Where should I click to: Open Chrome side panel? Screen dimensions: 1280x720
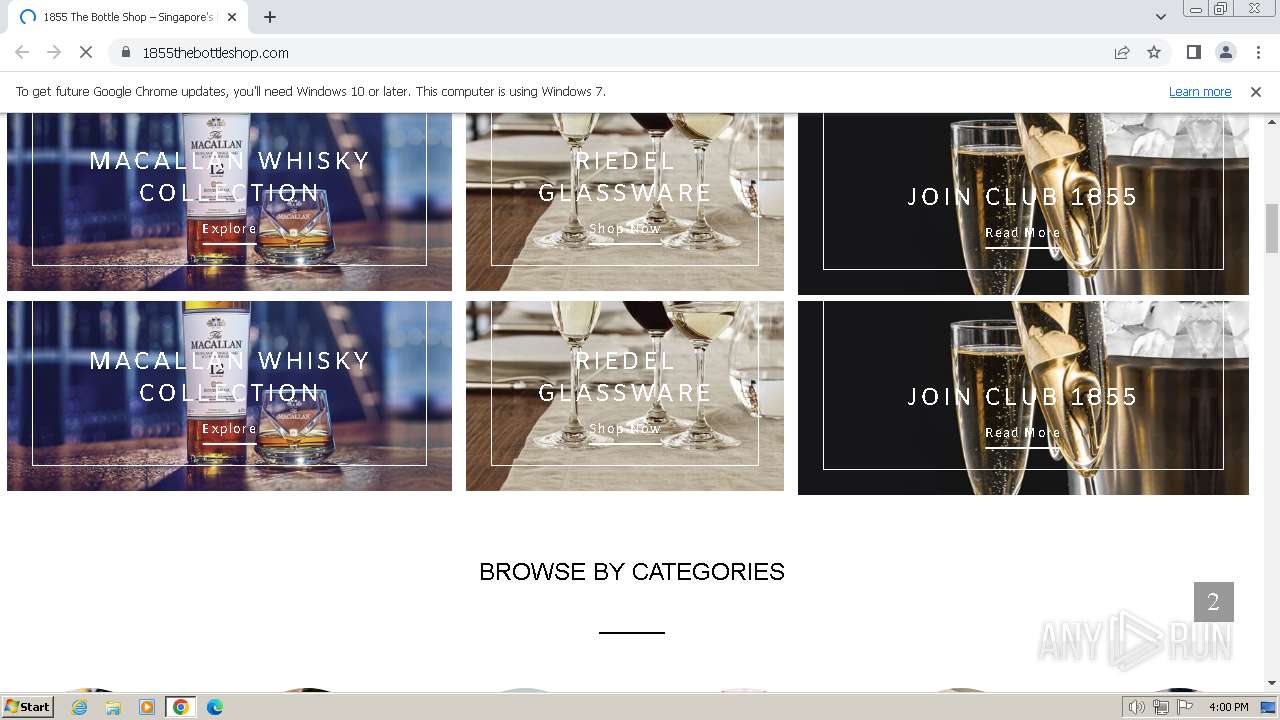point(1193,52)
